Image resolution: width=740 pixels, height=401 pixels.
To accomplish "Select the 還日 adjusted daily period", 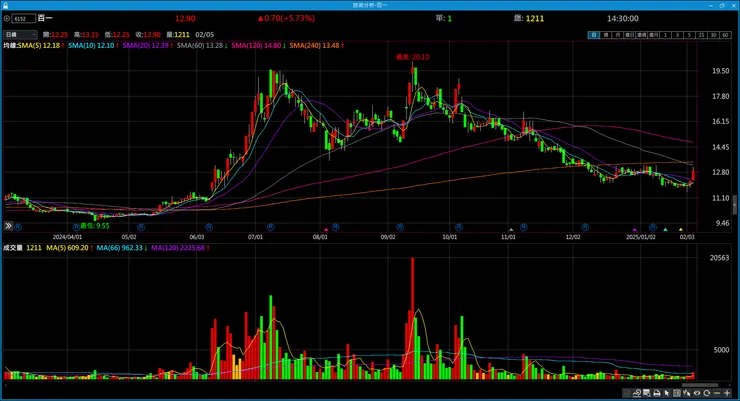I will point(630,35).
